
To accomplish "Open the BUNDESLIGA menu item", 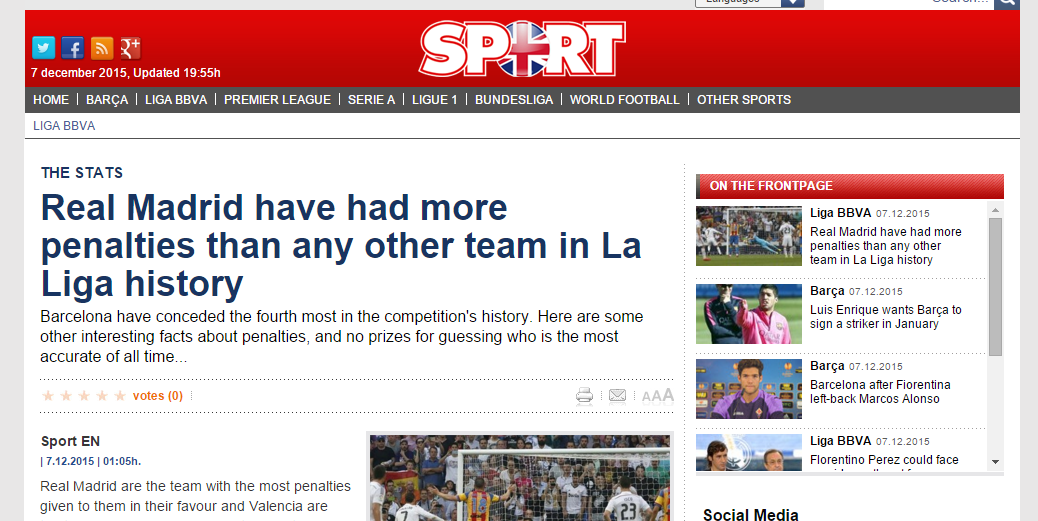I will [x=514, y=99].
